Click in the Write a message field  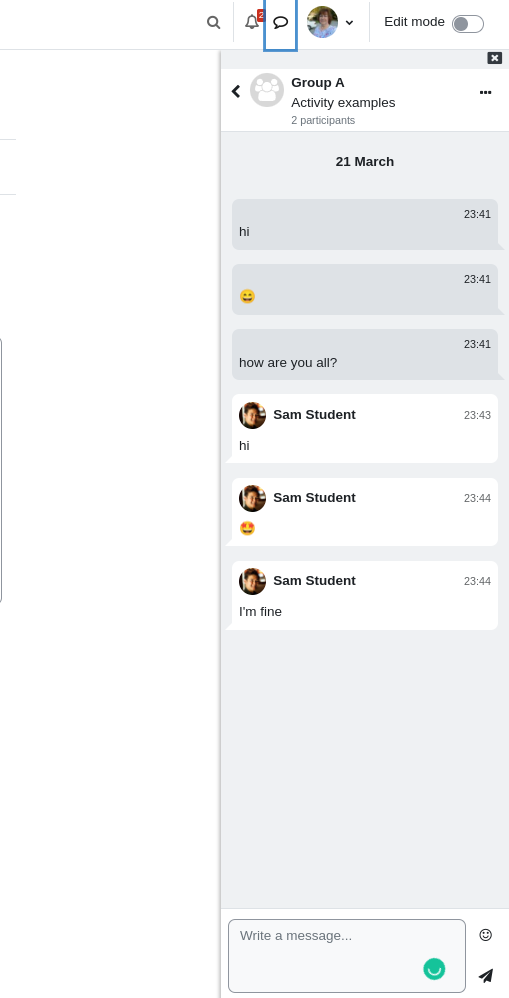pos(347,955)
